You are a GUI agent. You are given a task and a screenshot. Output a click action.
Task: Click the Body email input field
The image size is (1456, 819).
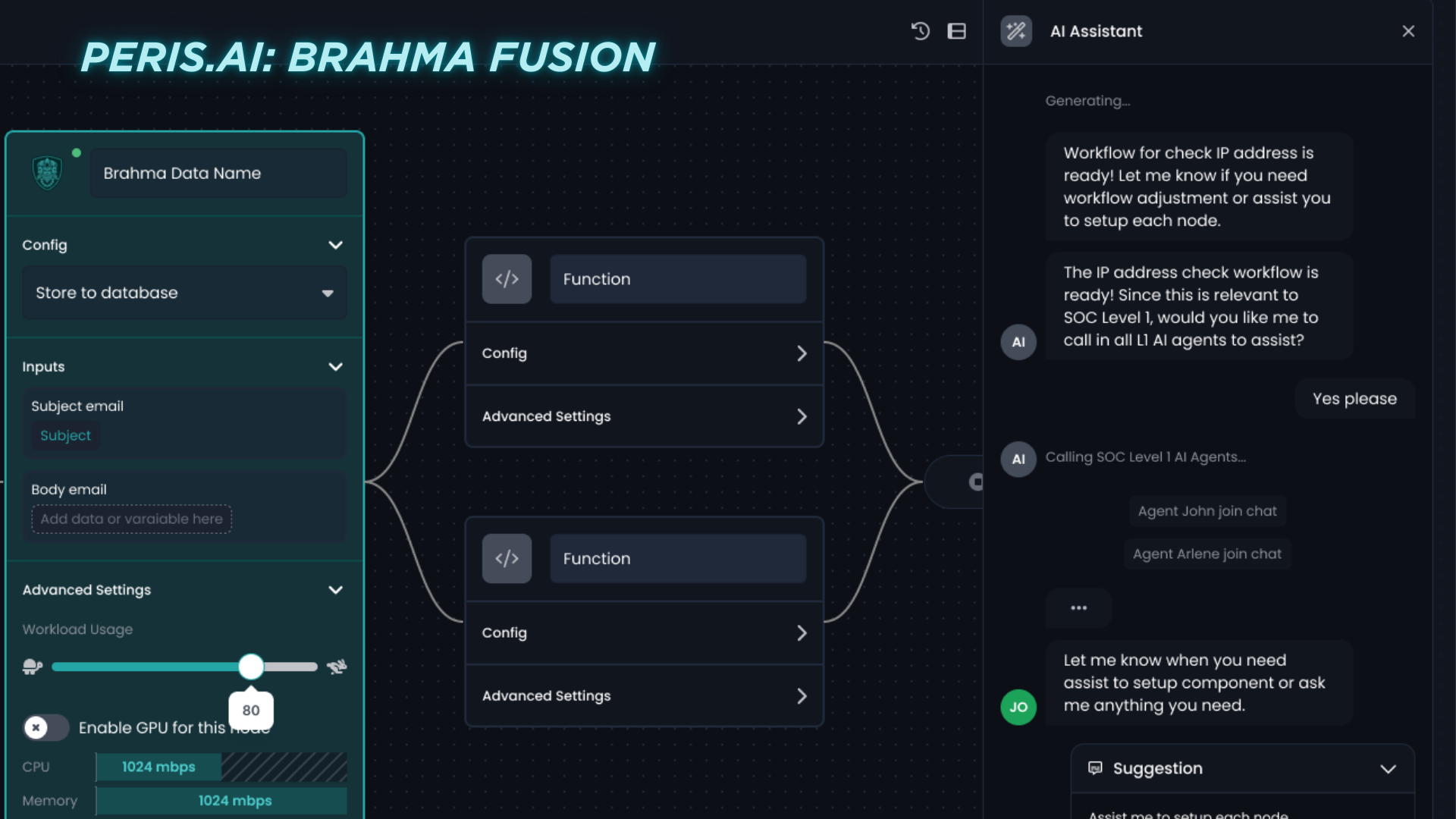click(130, 519)
